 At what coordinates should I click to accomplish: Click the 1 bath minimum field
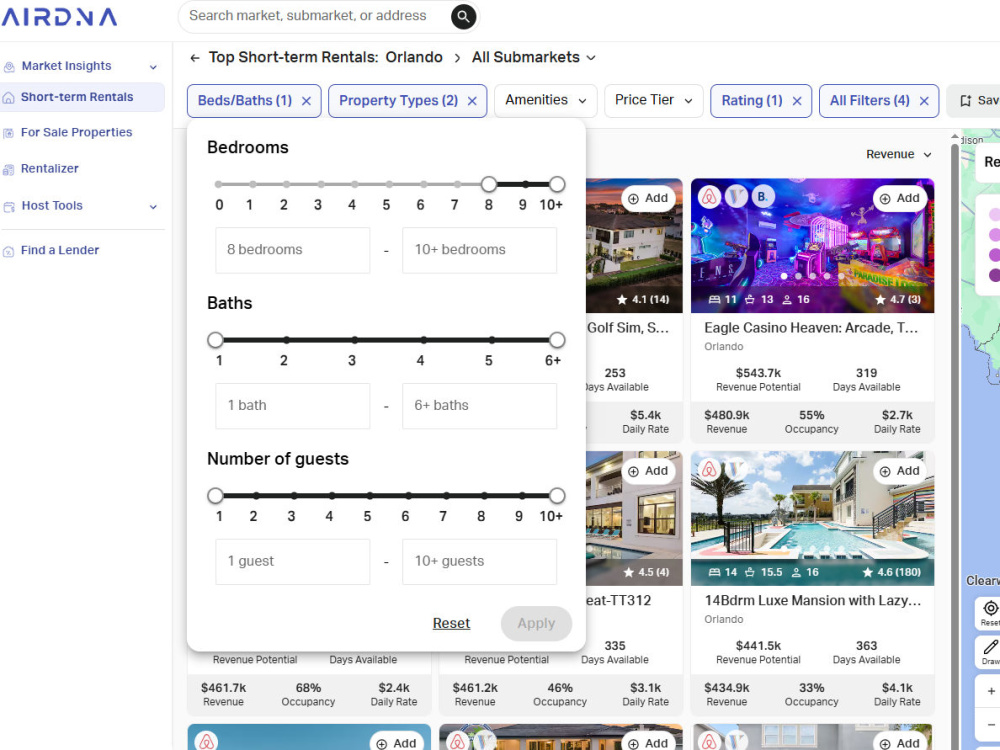pyautogui.click(x=293, y=406)
